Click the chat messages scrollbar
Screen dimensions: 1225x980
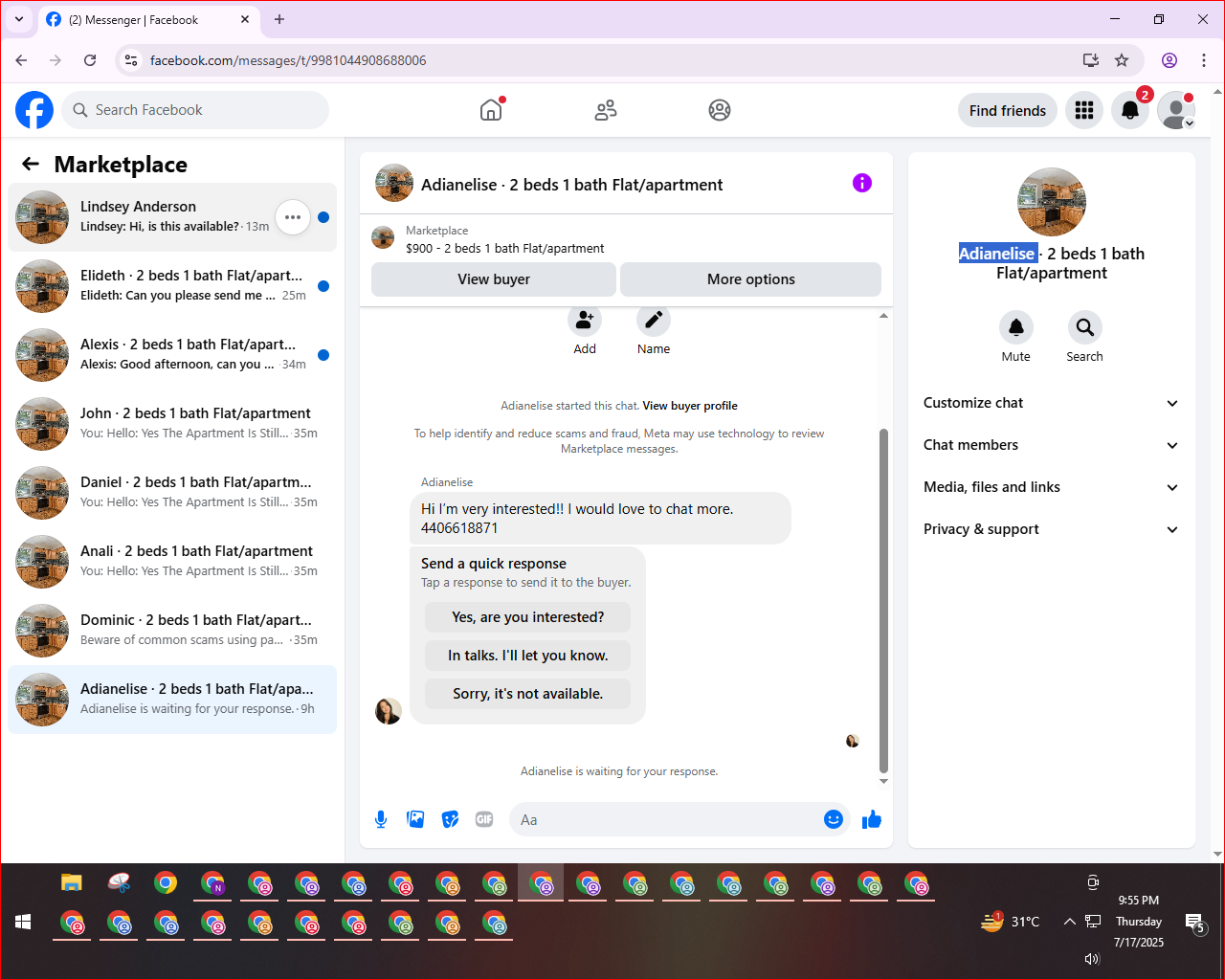(x=883, y=600)
